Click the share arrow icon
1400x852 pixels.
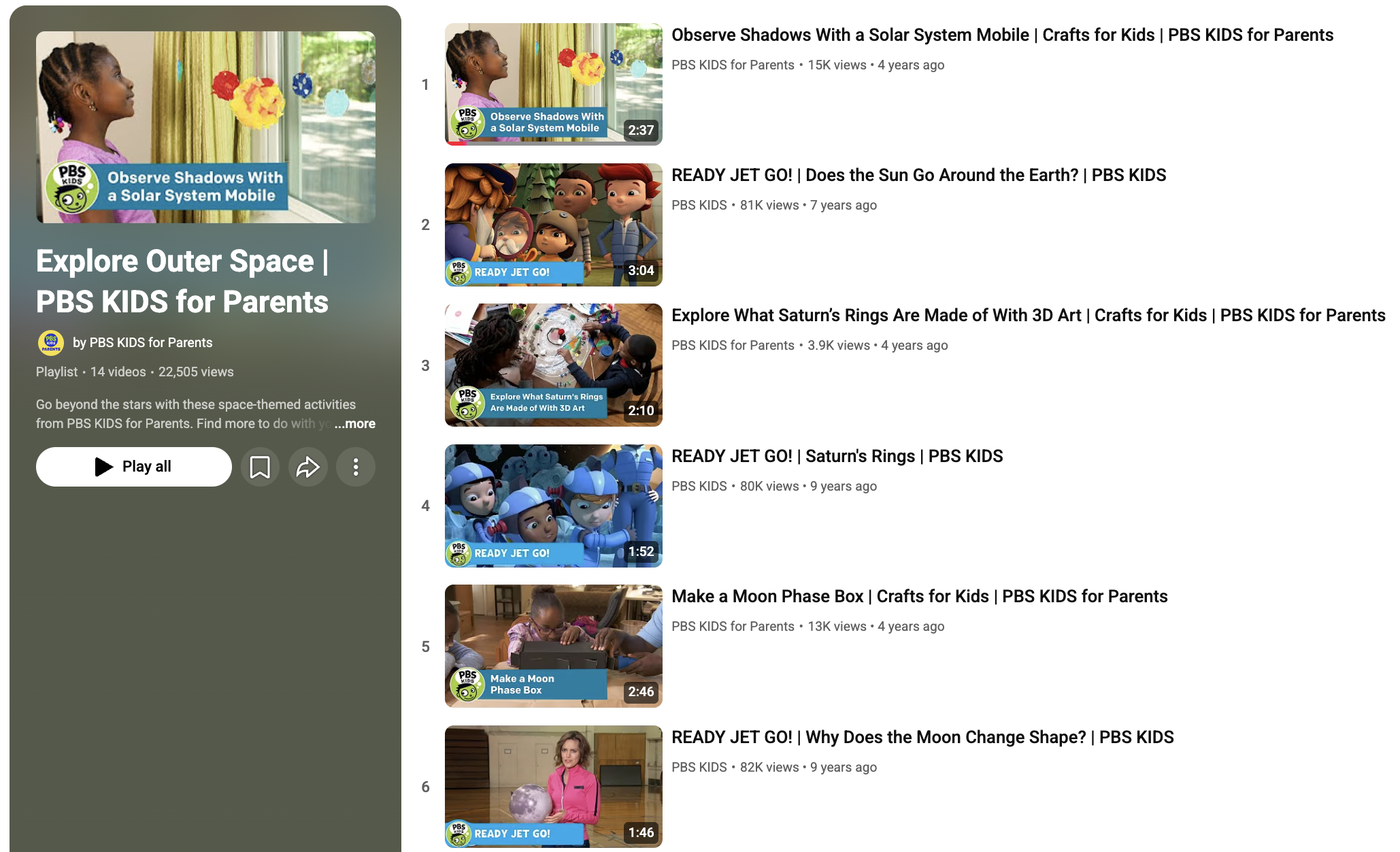pyautogui.click(x=308, y=467)
